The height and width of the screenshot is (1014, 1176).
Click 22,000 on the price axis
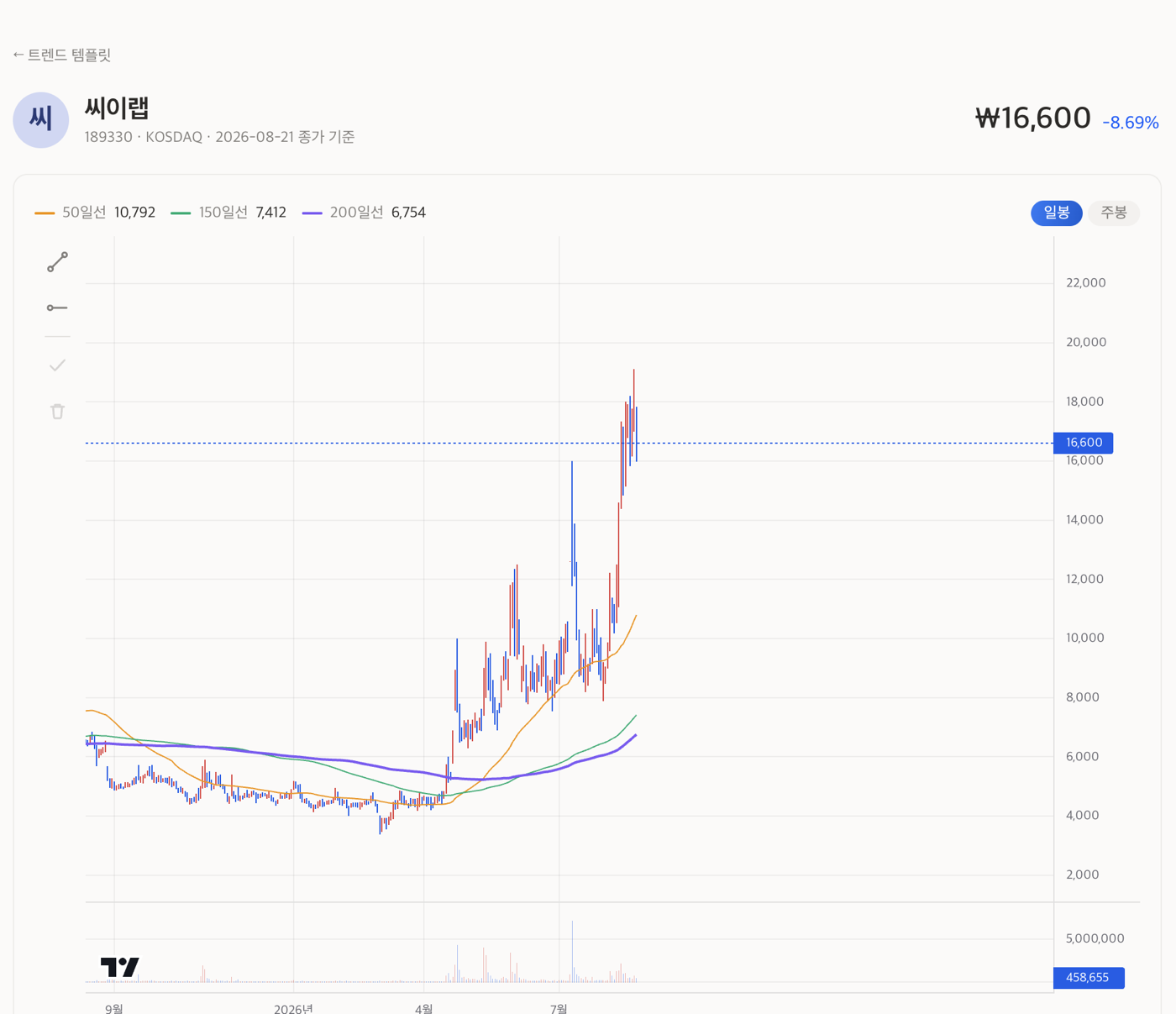tap(1086, 283)
